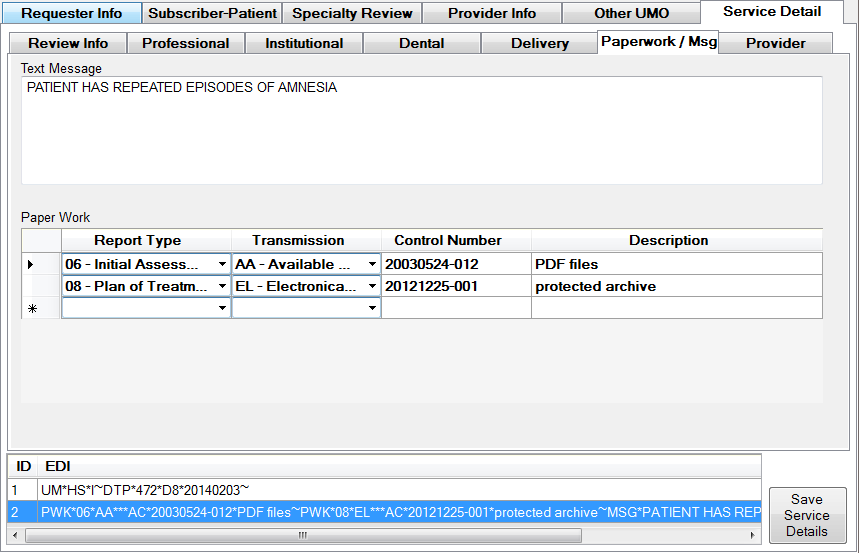Screen dimensions: 859x553
Task: Select the Provider Info tab
Action: click(x=492, y=14)
